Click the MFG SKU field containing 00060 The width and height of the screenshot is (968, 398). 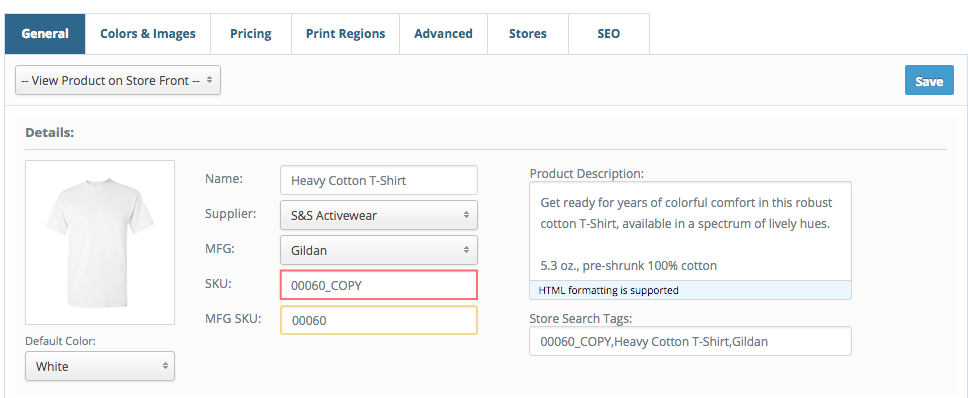(378, 320)
